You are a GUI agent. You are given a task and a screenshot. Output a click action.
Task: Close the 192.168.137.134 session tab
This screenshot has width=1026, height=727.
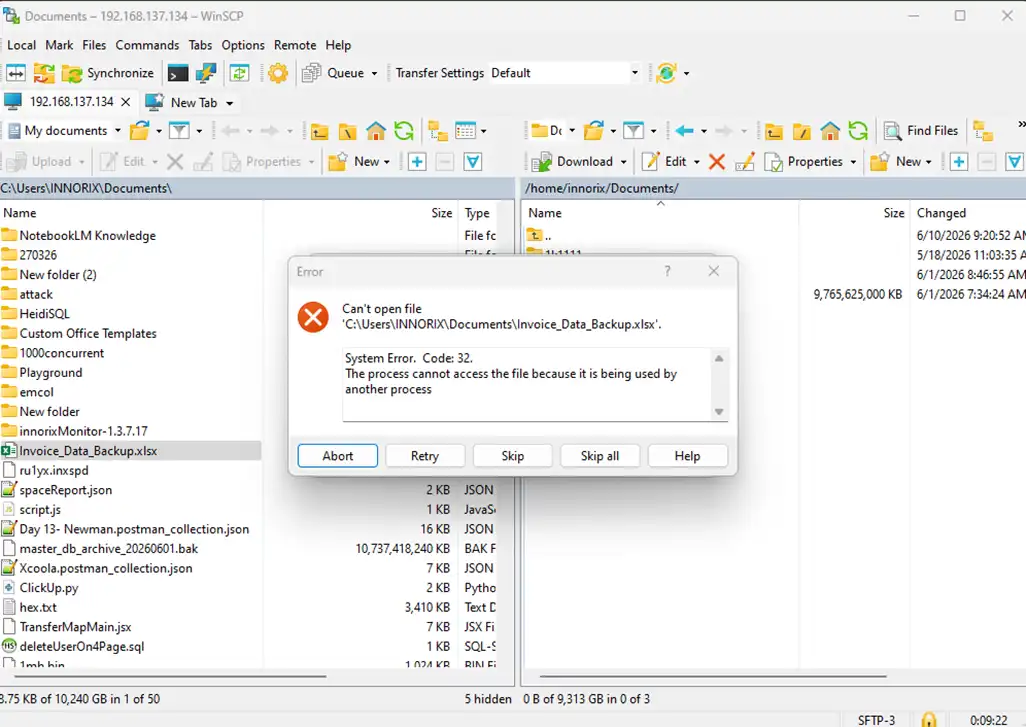point(126,102)
